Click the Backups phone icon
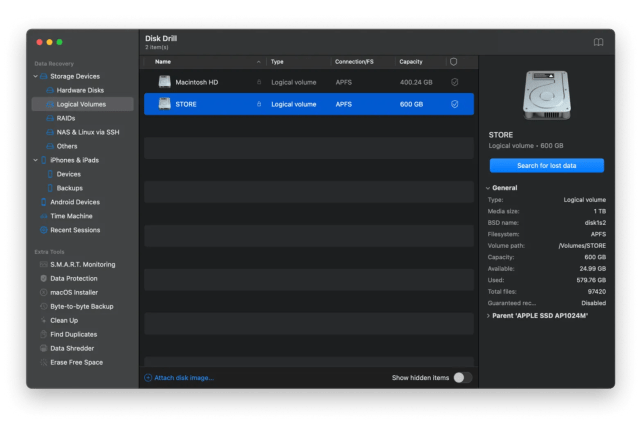Viewport: 639px width, 427px height. pos(50,188)
